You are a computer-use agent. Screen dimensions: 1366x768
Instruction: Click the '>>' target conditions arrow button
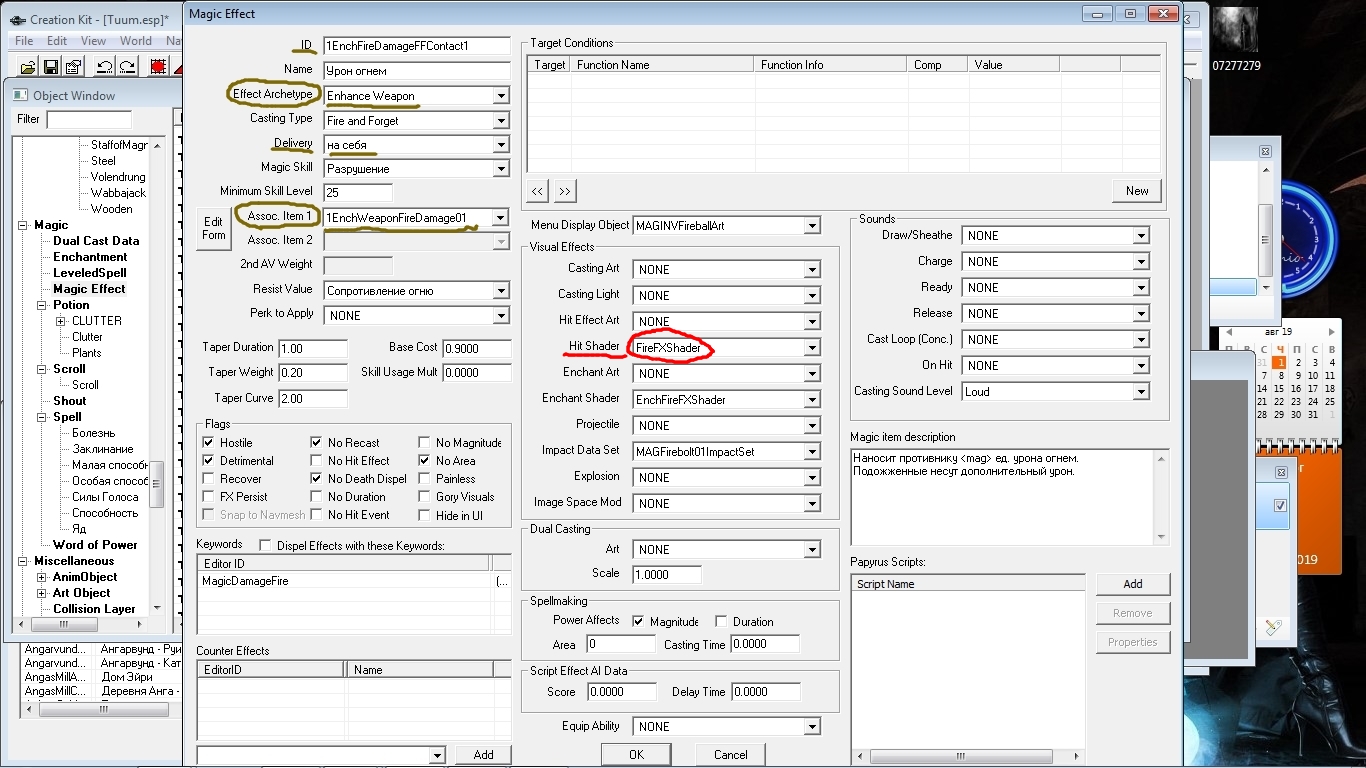[565, 191]
